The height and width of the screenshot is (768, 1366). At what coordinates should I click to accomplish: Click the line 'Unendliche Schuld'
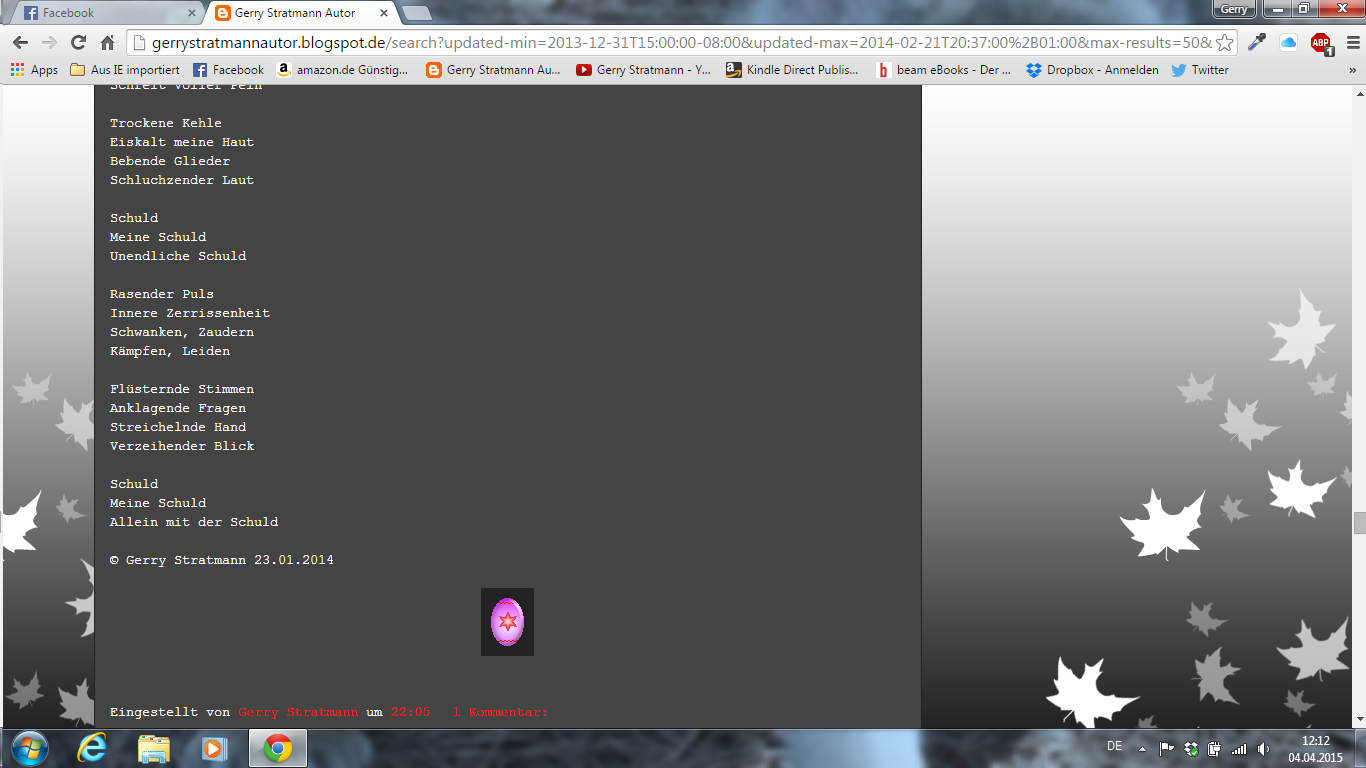pos(178,256)
